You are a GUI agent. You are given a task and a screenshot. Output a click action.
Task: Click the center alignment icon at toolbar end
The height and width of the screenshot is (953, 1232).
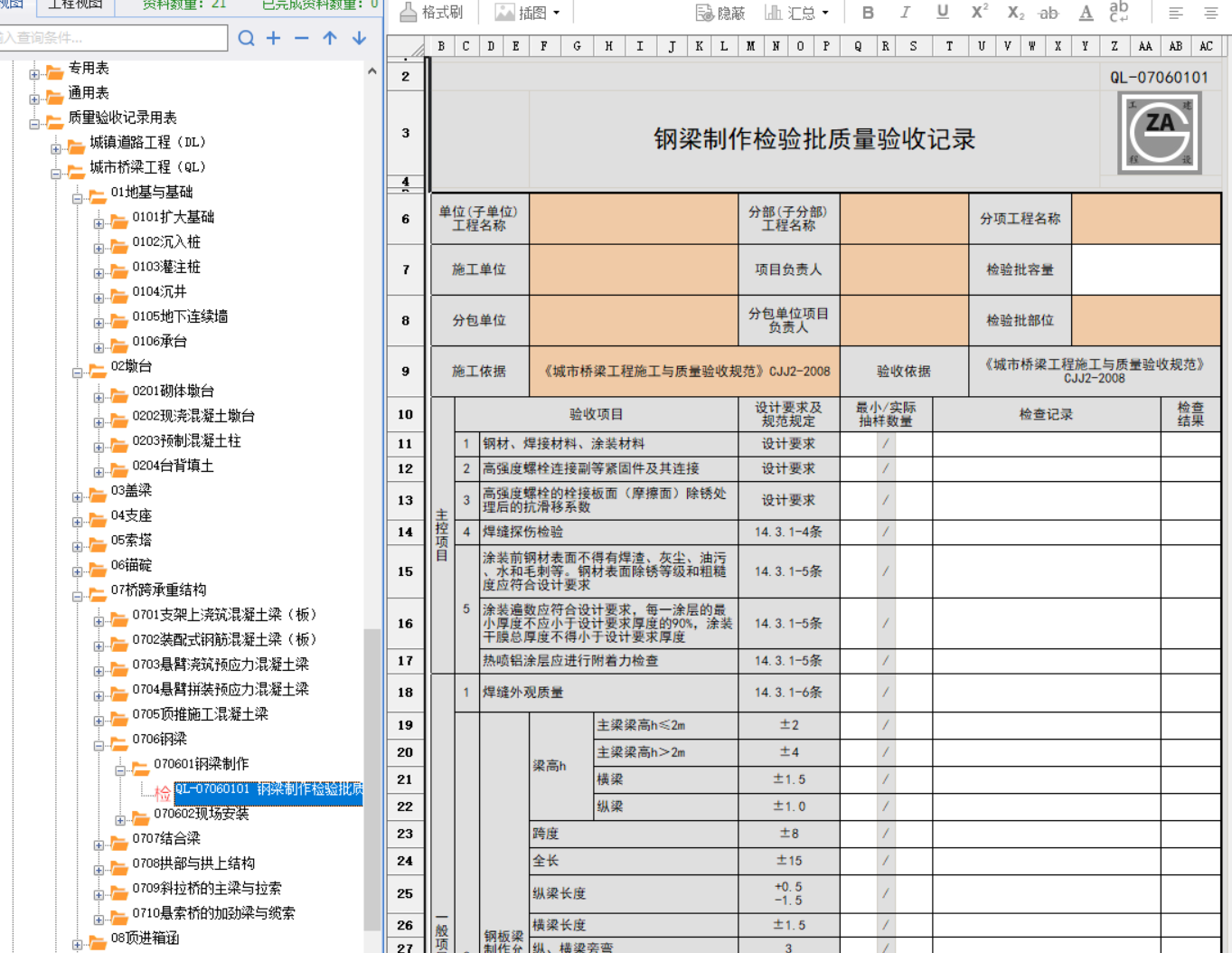tap(1211, 13)
